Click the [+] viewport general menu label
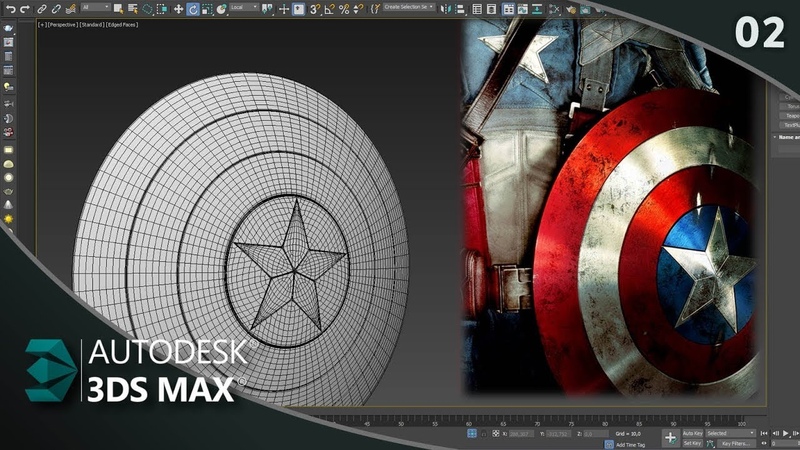Image resolution: width=800 pixels, height=450 pixels. [x=42, y=24]
